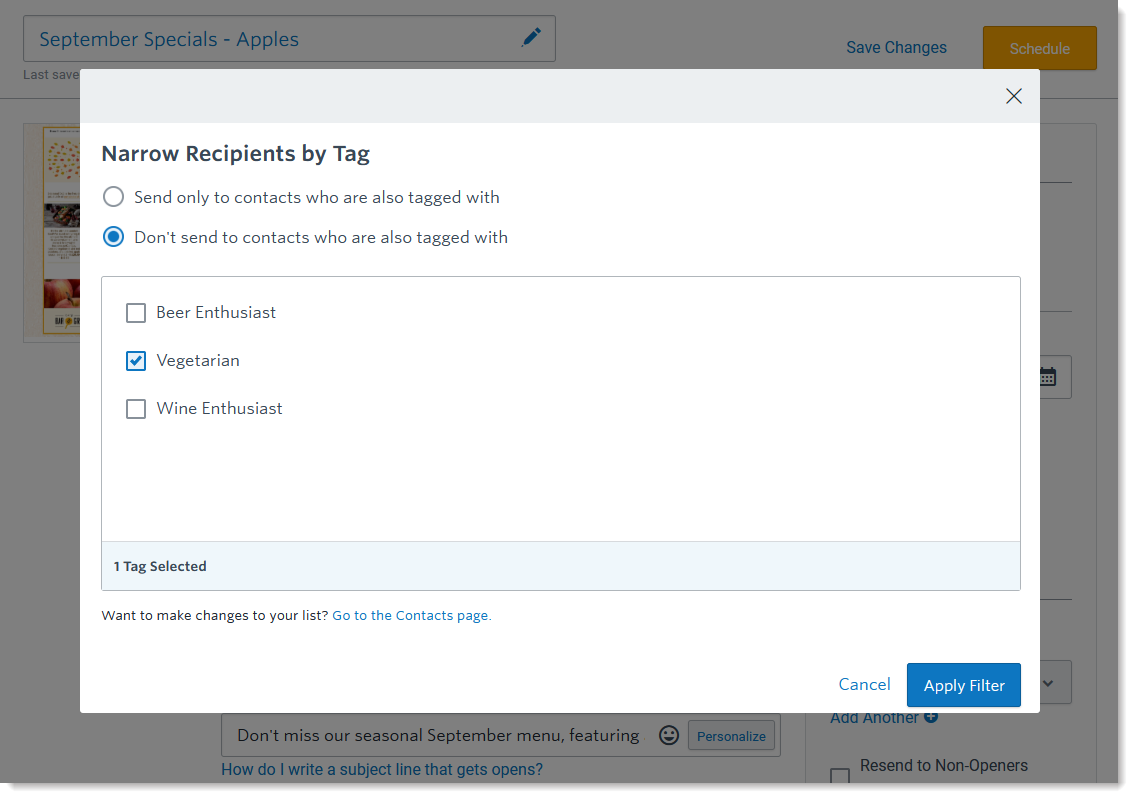Expand the dropdown chevron behind Apply Filter
1133x798 pixels.
click(x=1048, y=683)
